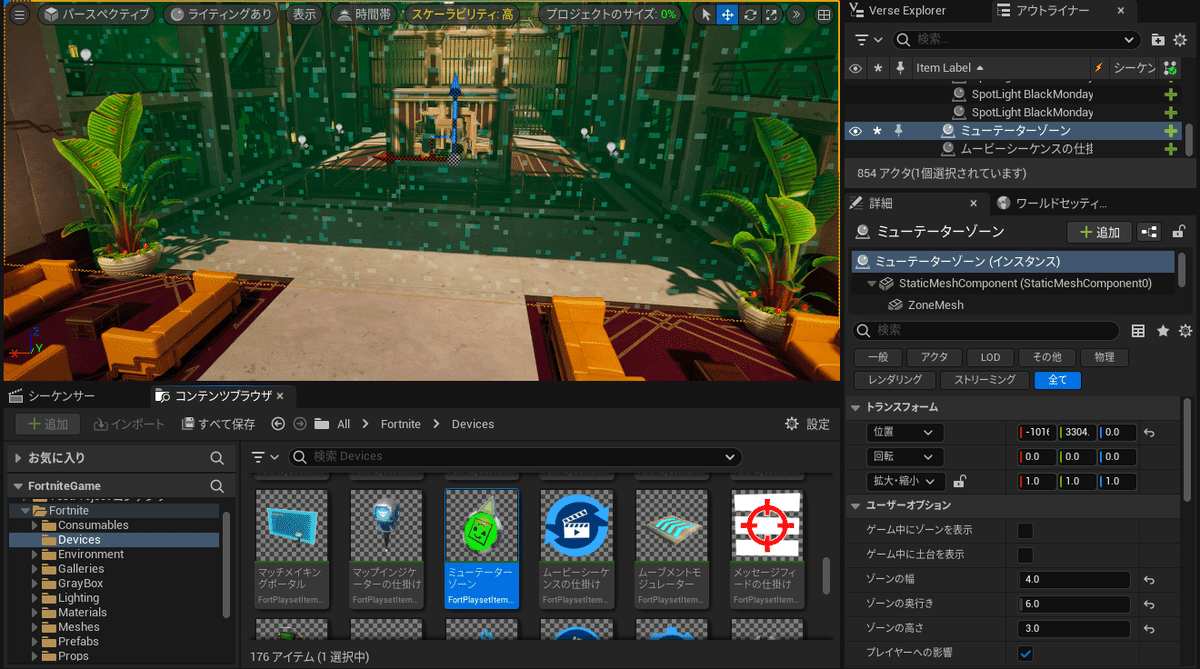Activate the scale tool in viewport toolbar
Screen dimensions: 1200x669
coord(771,15)
